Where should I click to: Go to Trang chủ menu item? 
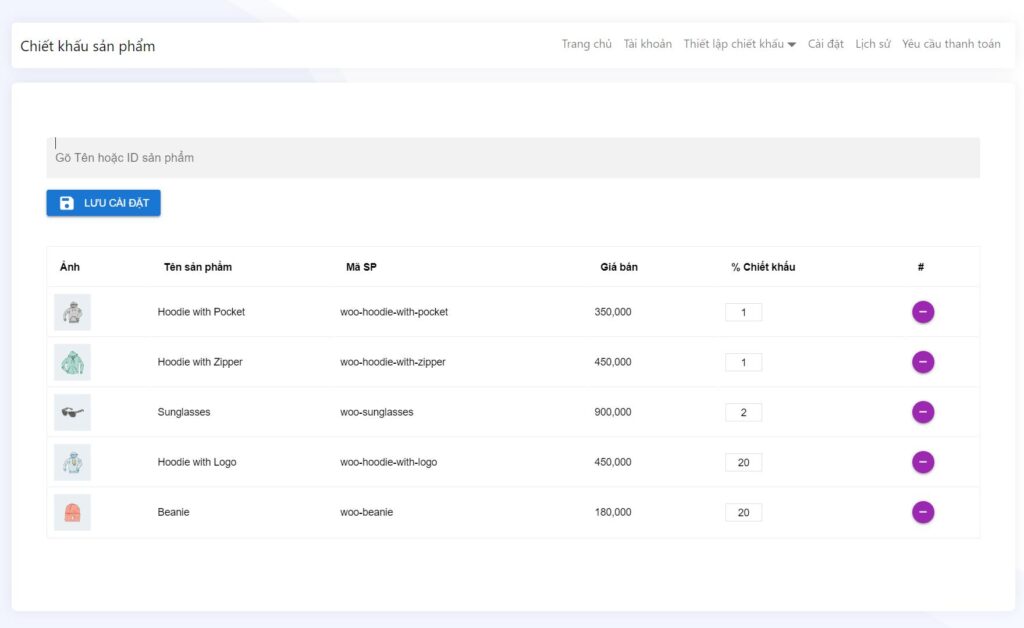[586, 44]
